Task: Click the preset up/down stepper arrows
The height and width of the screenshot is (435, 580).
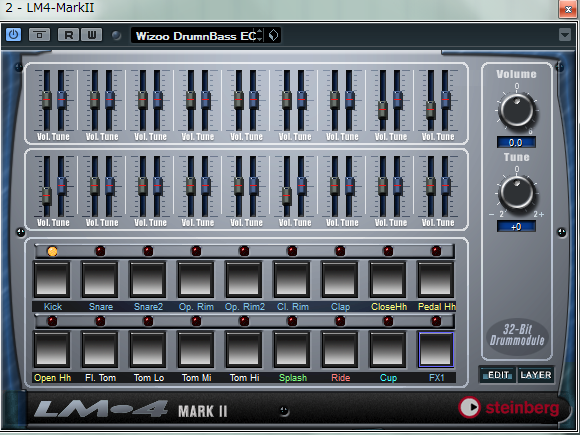Action: tap(260, 35)
